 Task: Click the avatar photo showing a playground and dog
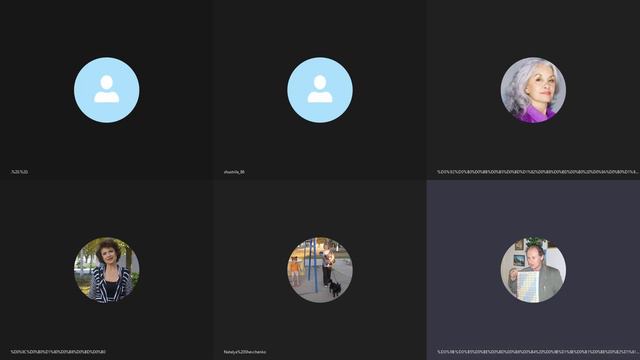coord(320,270)
